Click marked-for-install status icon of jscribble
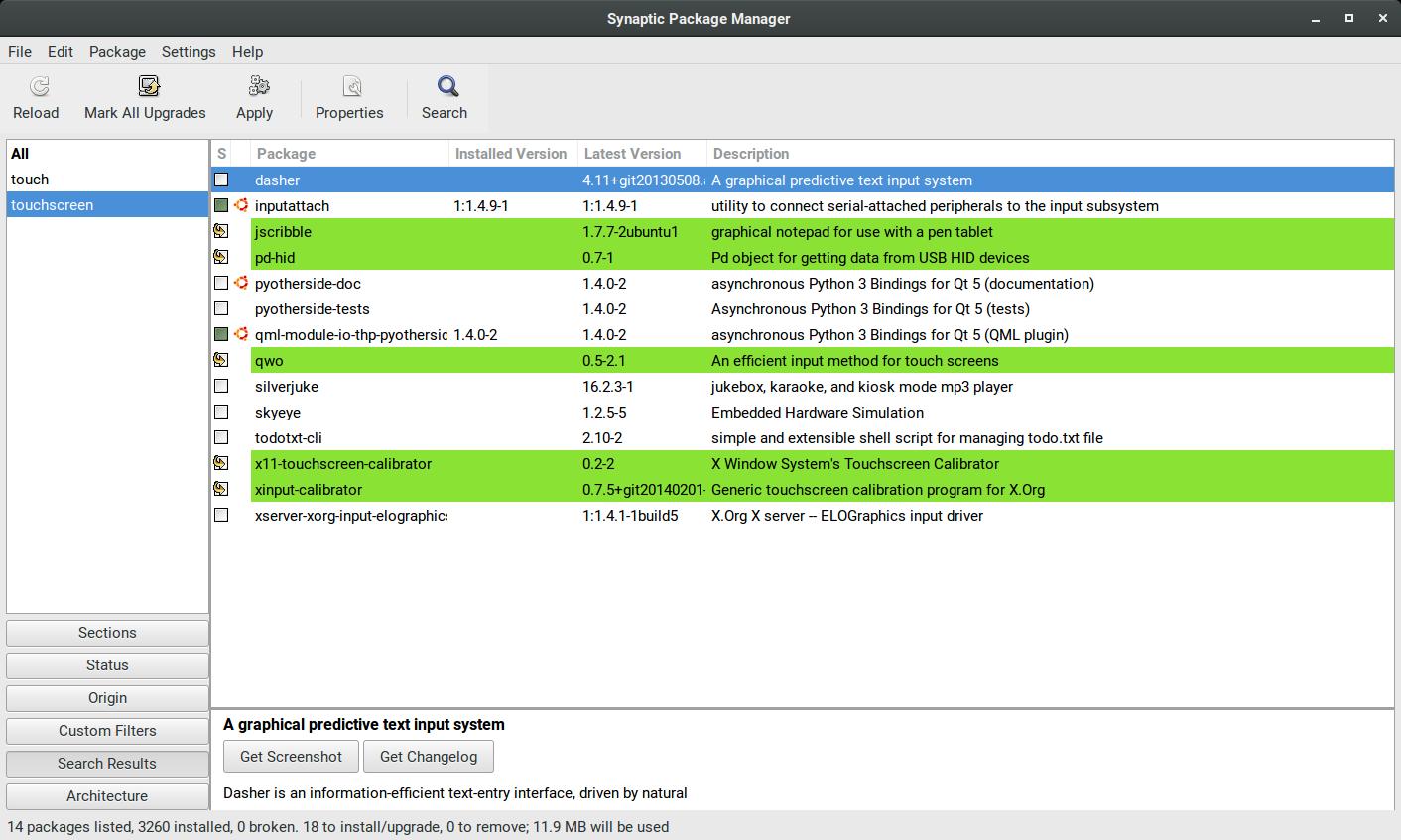The image size is (1401, 840). pos(221,231)
